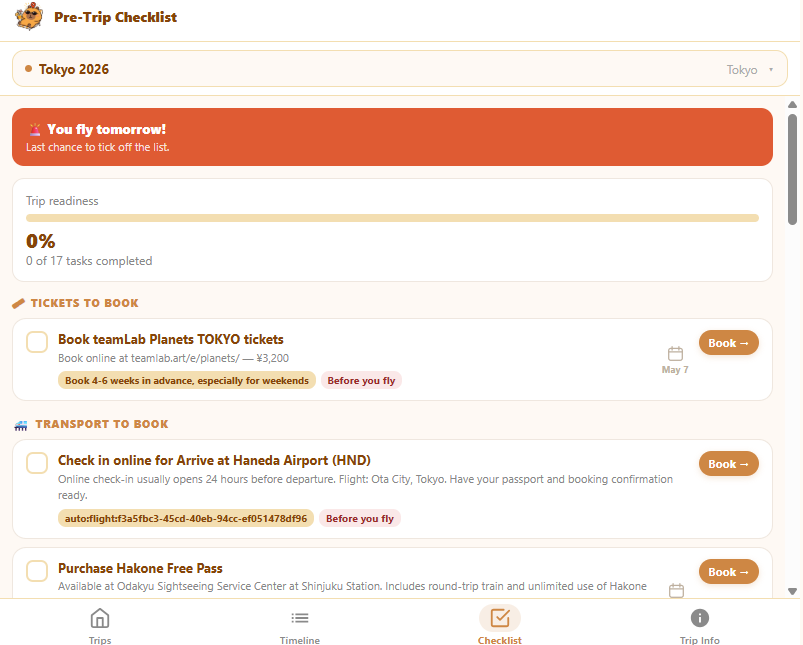Image resolution: width=803 pixels, height=645 pixels.
Task: Click the train icon beside Transport to Book
Action: click(x=20, y=425)
